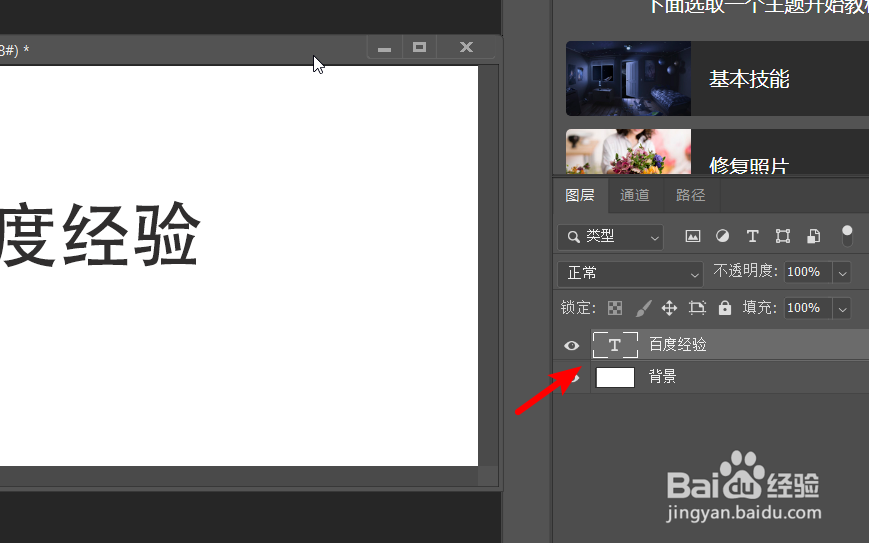Filter layers by type layer icon
Image resolution: width=869 pixels, height=543 pixels.
coord(752,237)
